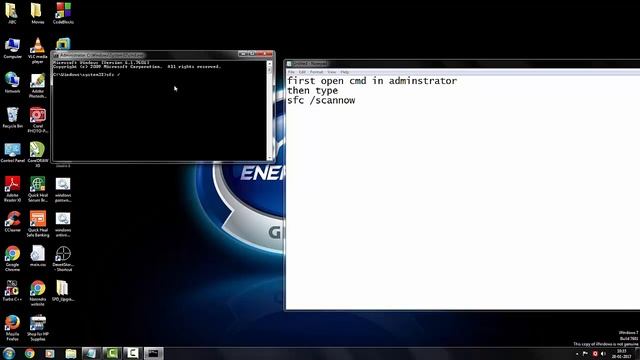Viewport: 640px width, 360px height.
Task: Click the green Camtasia taskbar icon
Action: click(112, 353)
